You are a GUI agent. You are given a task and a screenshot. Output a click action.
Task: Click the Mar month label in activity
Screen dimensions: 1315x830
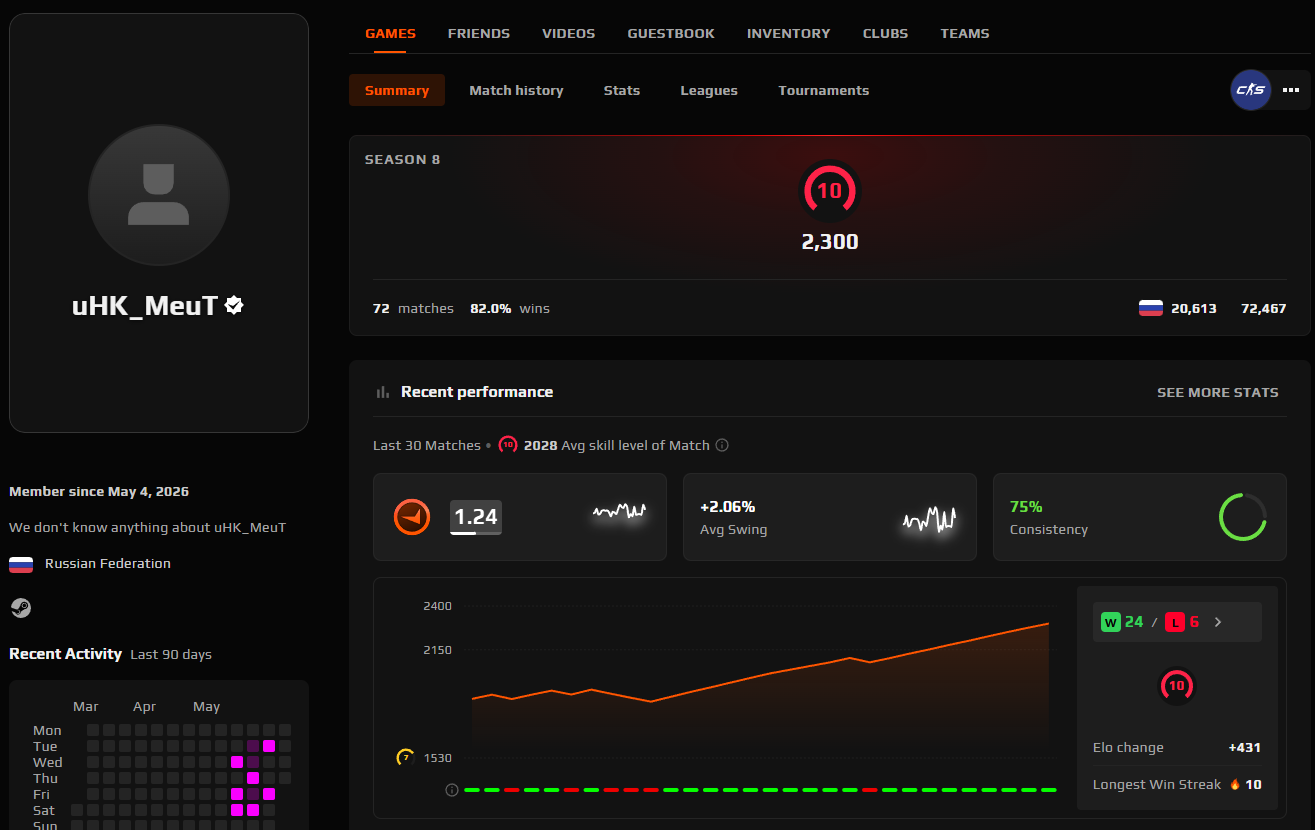[x=86, y=706]
